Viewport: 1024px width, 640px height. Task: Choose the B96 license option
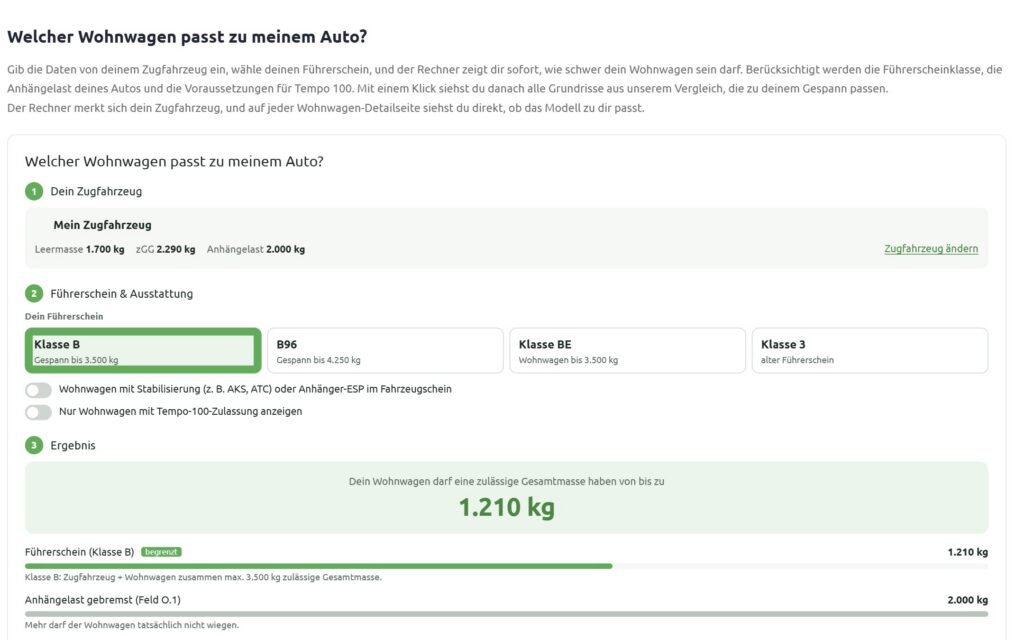(385, 351)
